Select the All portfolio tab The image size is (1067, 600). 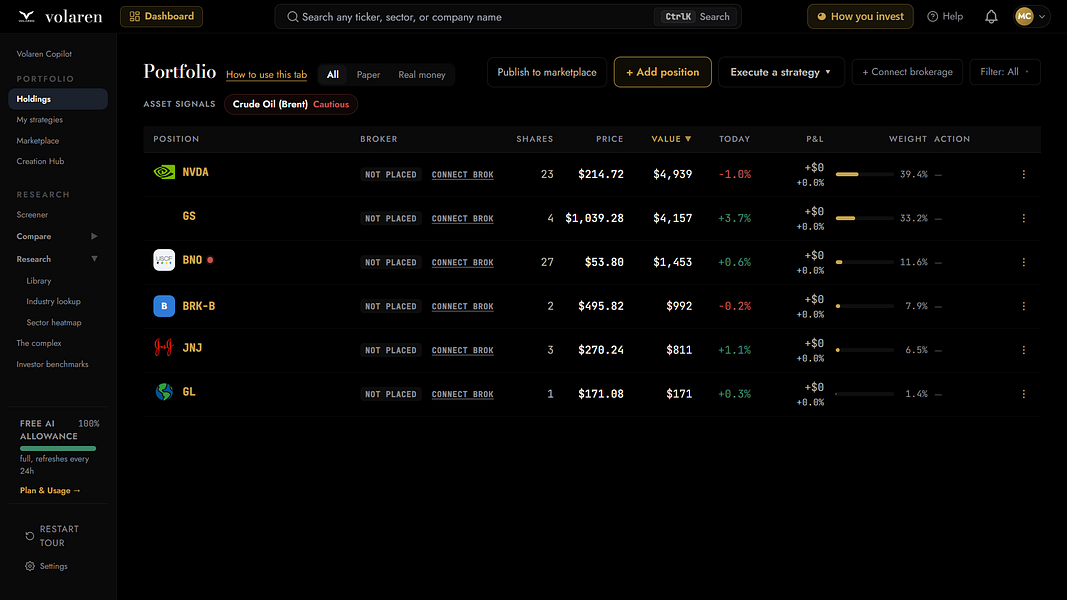(333, 75)
